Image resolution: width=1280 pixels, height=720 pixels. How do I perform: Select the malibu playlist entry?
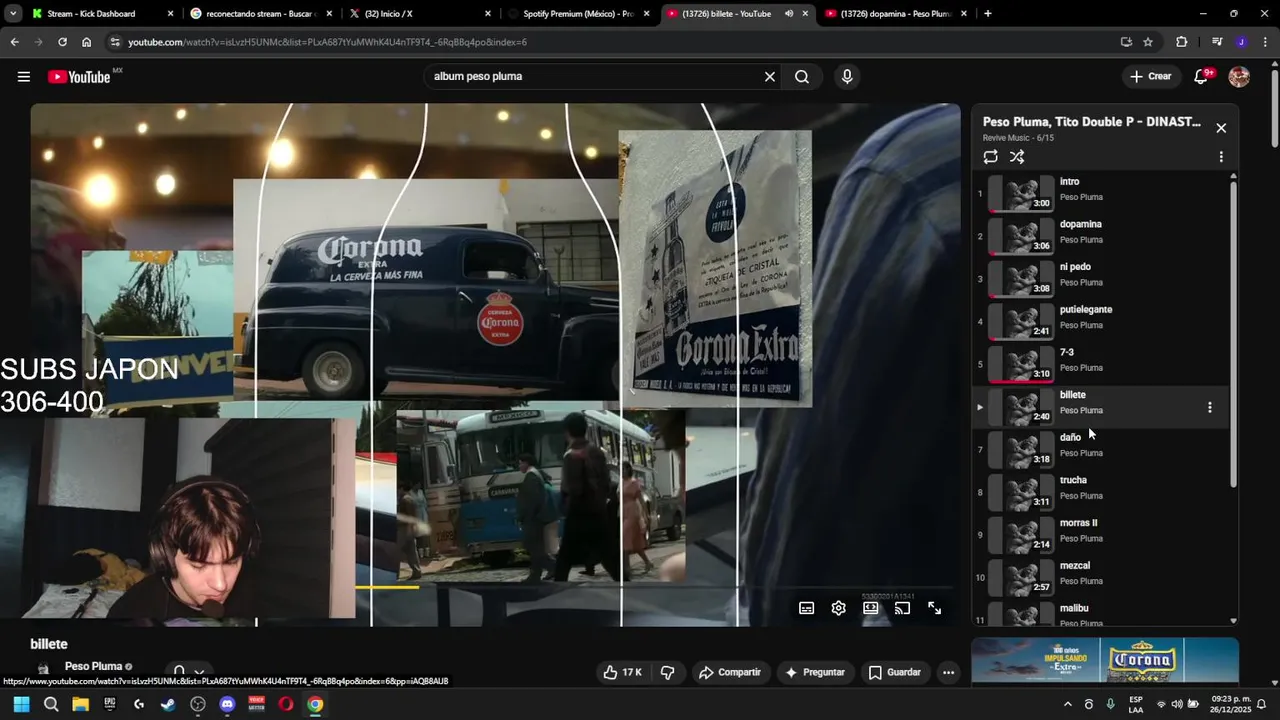(x=1100, y=614)
